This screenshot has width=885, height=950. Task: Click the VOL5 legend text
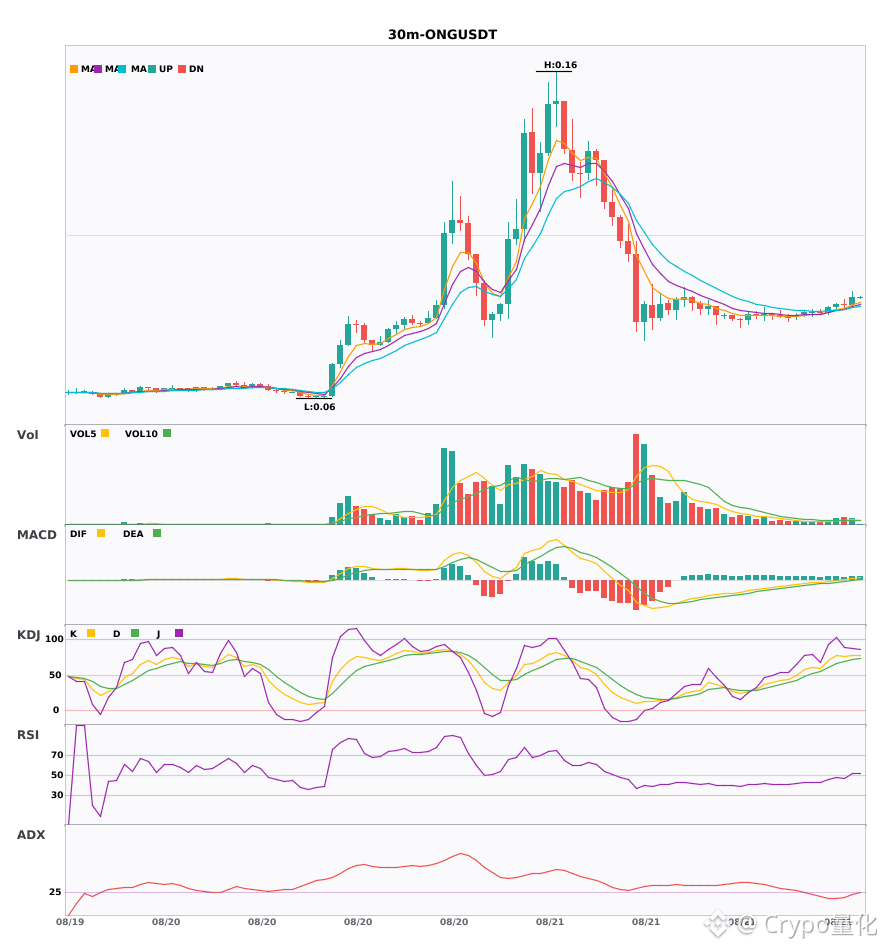pyautogui.click(x=83, y=434)
